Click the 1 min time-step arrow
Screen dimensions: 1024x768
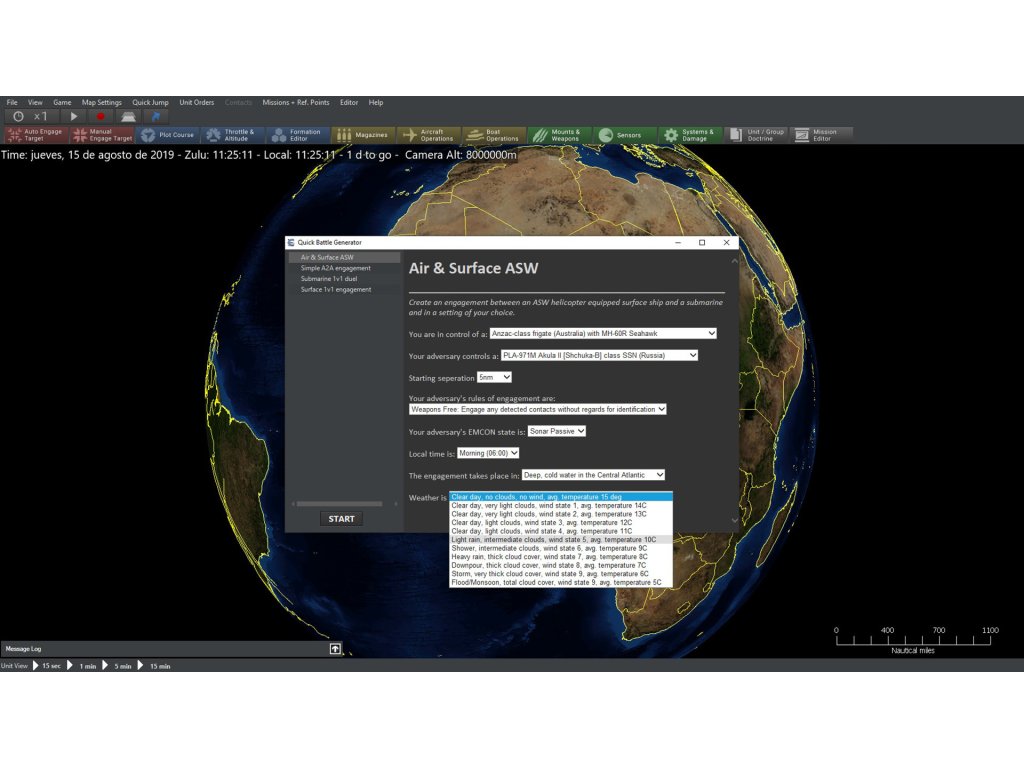70,665
